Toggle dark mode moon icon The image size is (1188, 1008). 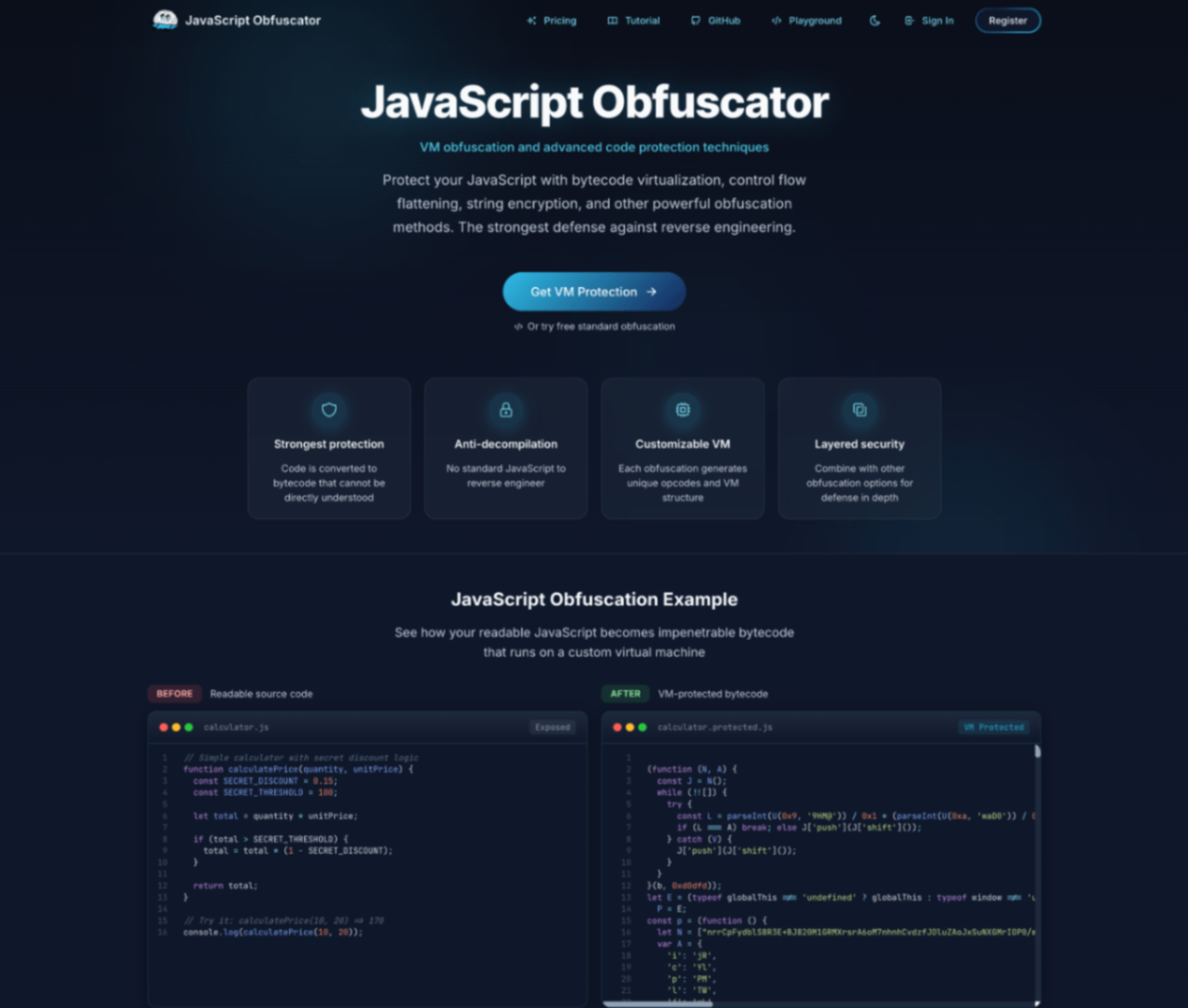[875, 21]
